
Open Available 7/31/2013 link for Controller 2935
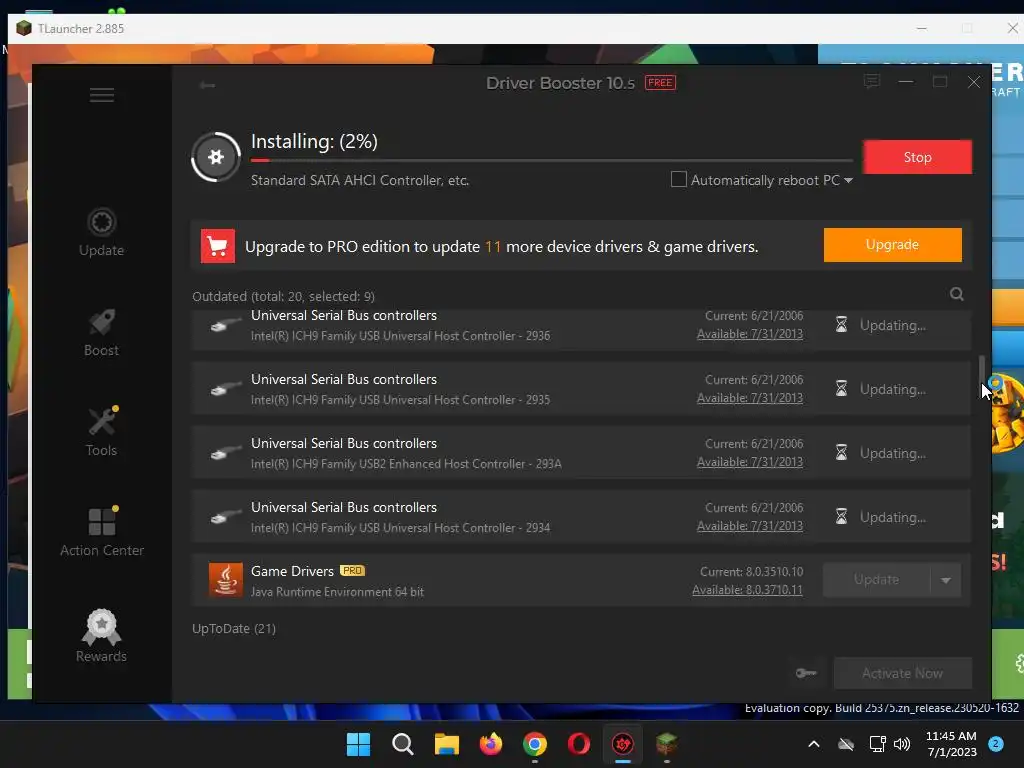tap(750, 398)
